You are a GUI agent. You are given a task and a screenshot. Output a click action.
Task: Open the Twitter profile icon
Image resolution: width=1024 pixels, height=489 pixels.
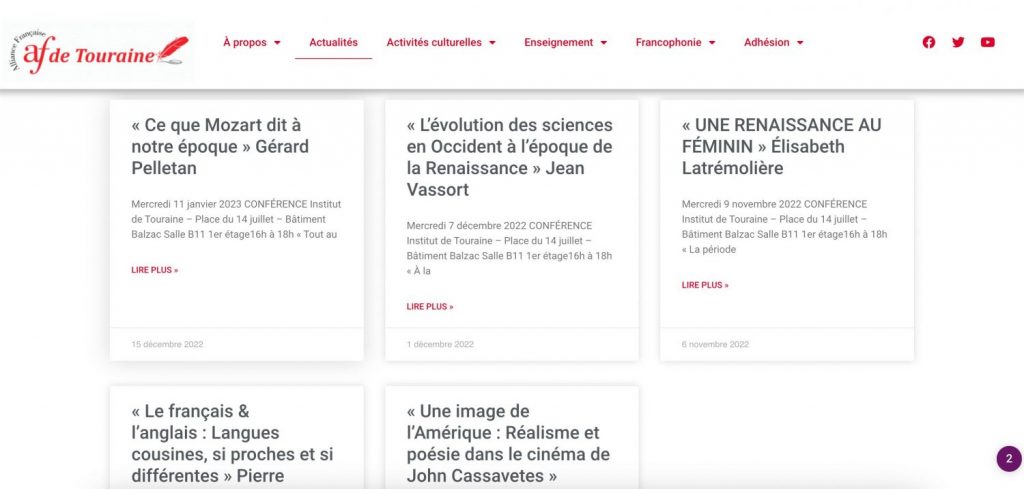(x=958, y=42)
